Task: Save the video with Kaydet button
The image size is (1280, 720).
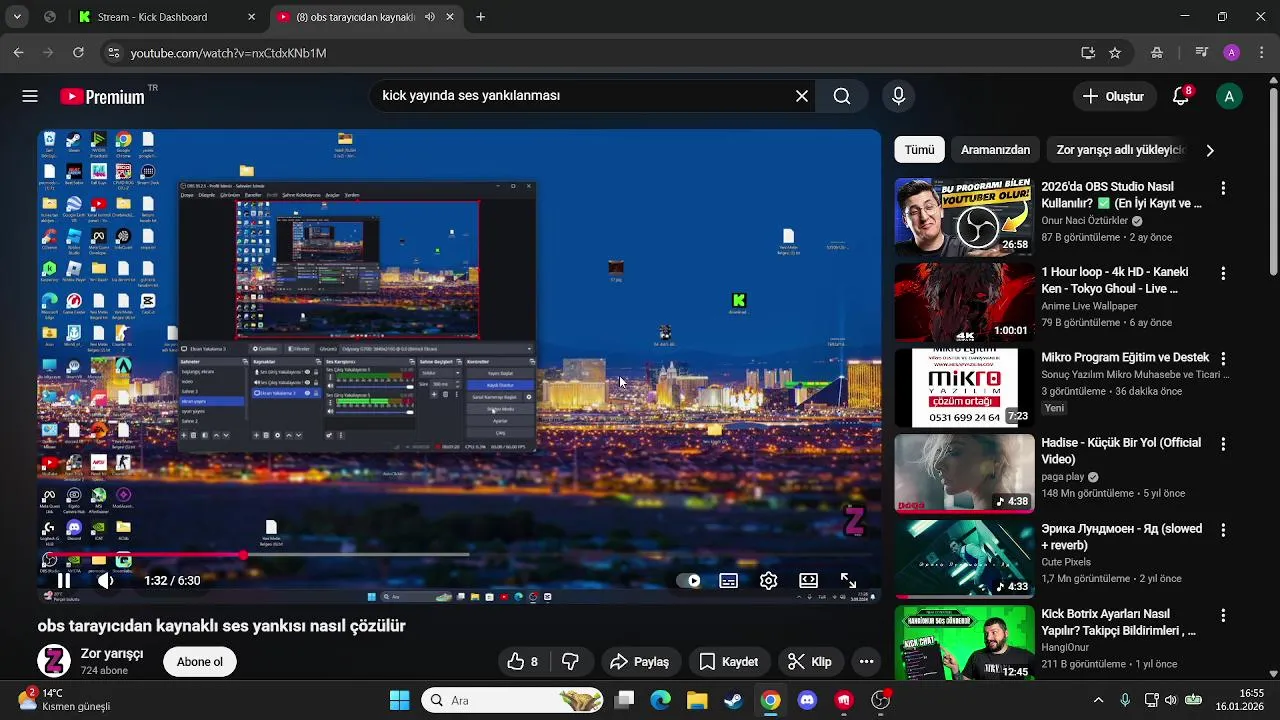Action: [x=729, y=661]
